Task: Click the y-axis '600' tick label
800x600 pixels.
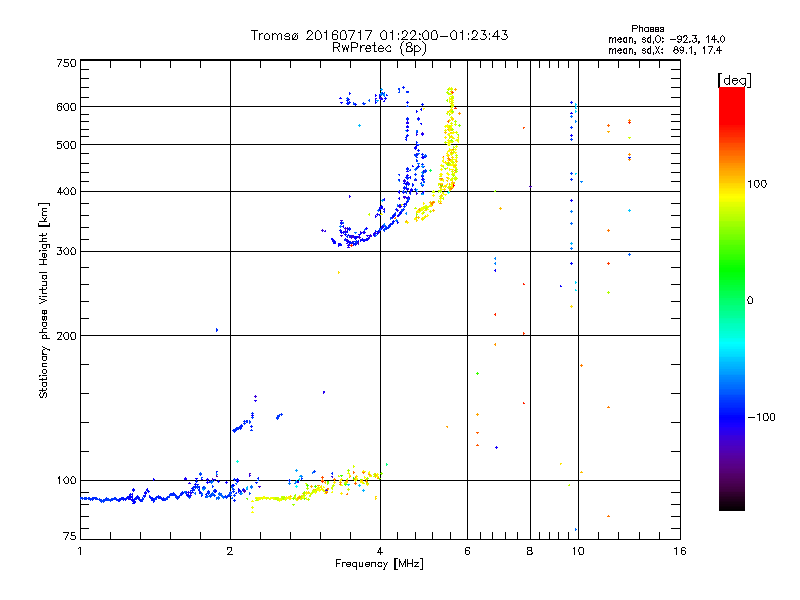Action: [66, 107]
